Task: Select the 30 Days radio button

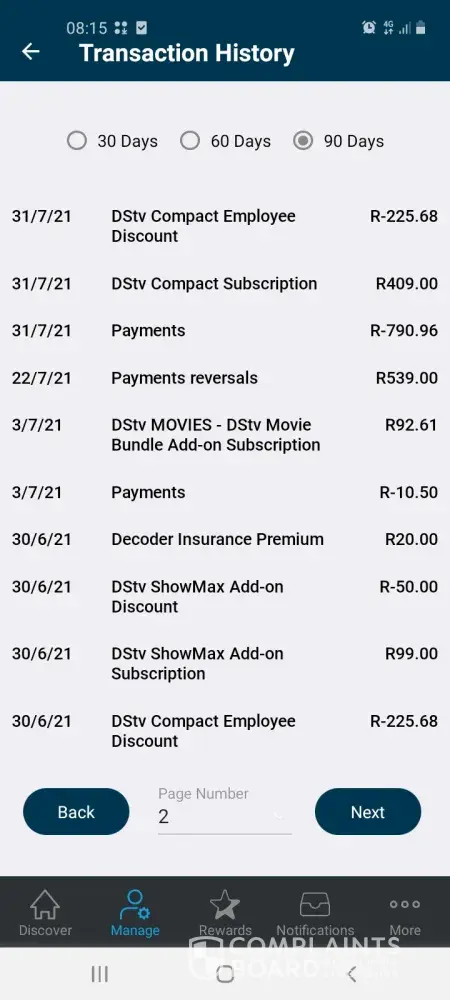Action: click(76, 140)
